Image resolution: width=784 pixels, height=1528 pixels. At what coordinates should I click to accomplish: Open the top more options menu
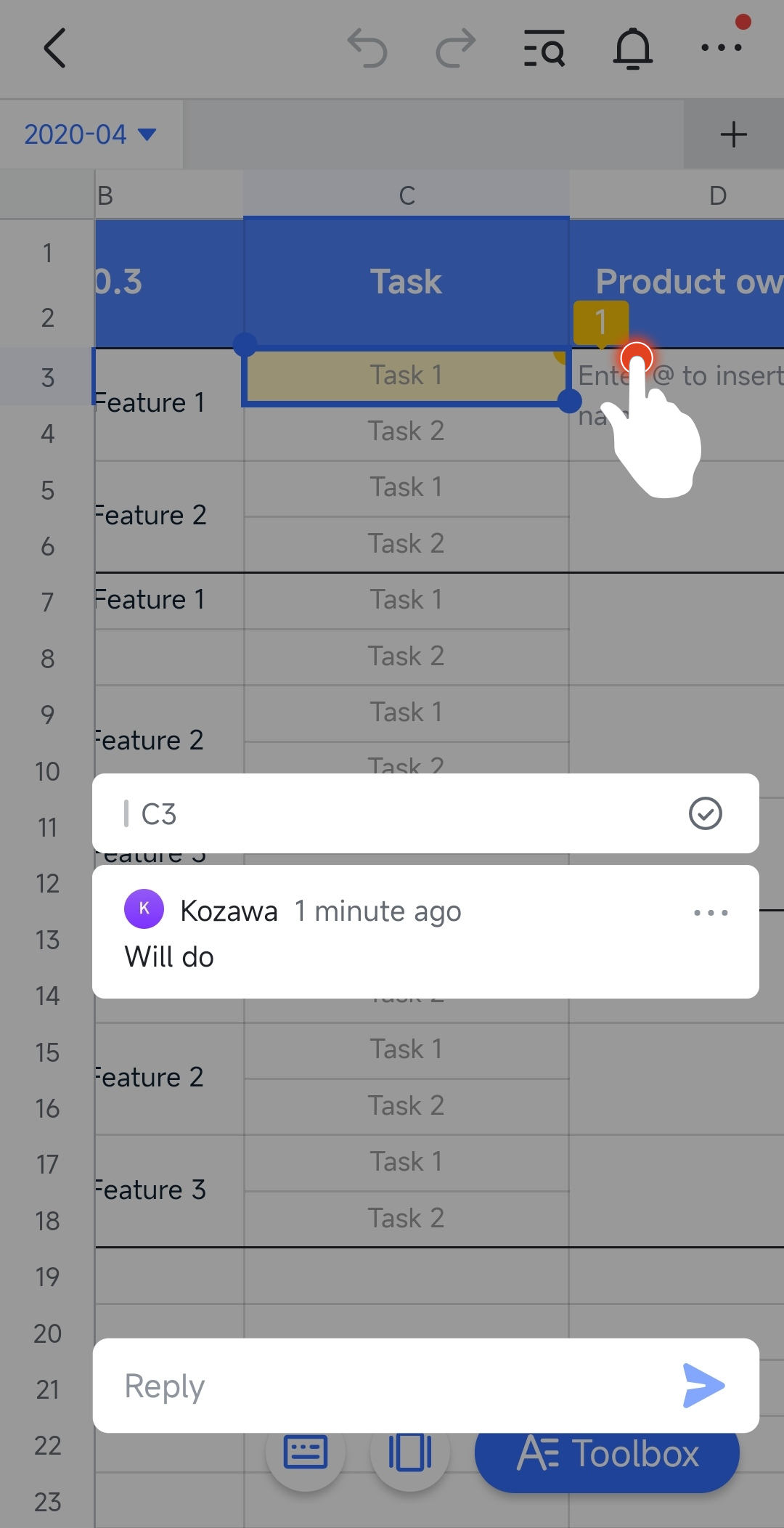[721, 48]
